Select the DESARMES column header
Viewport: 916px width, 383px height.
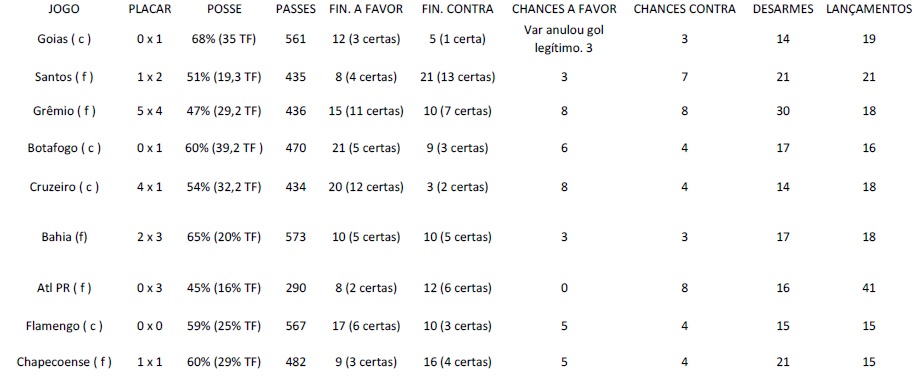coord(783,9)
